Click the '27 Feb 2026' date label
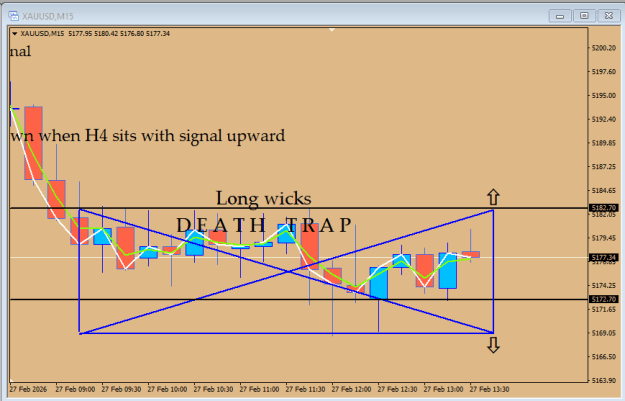Image resolution: width=625 pixels, height=401 pixels. pyautogui.click(x=28, y=389)
